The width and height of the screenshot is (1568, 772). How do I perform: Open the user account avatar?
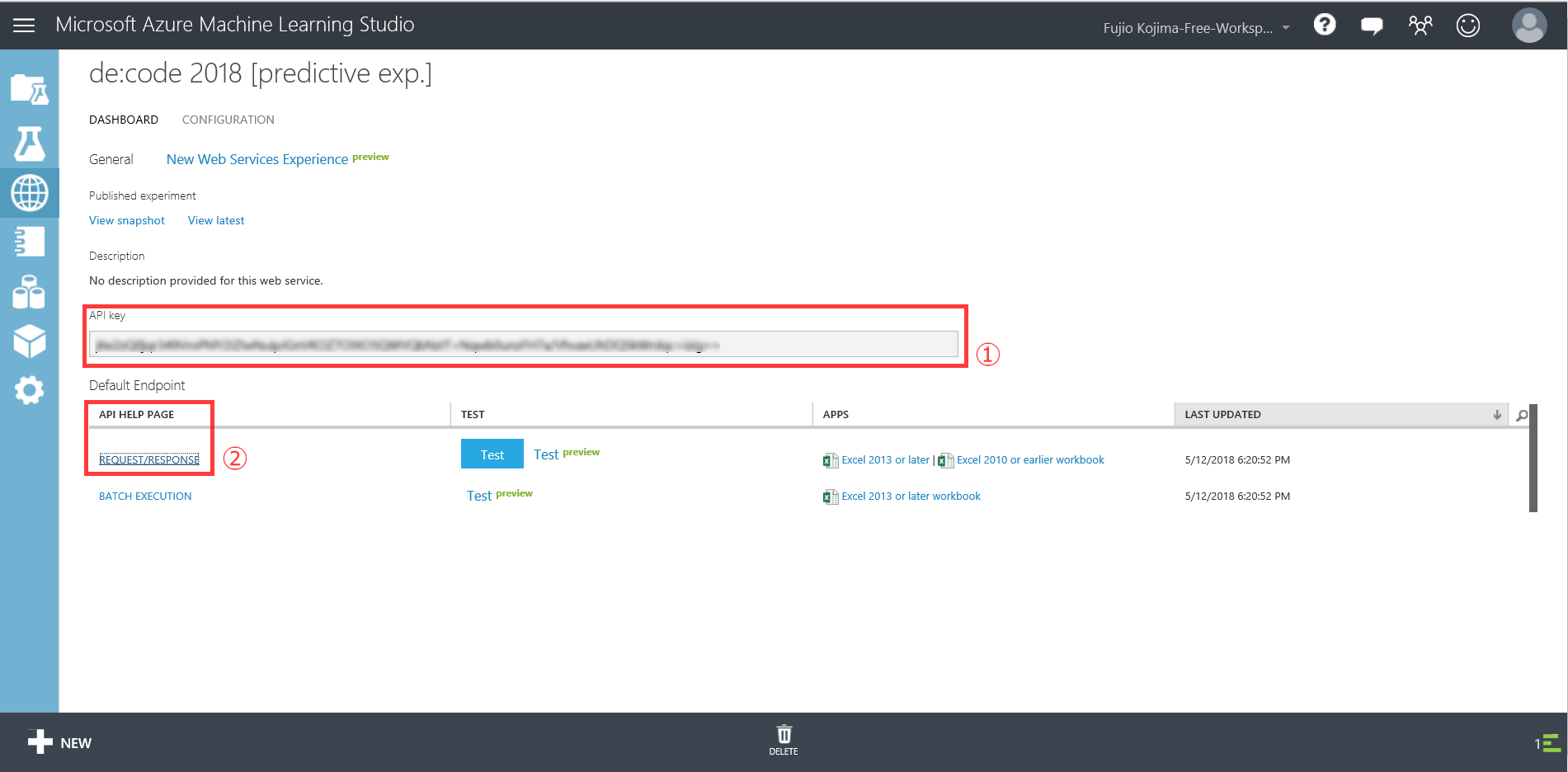1529,26
